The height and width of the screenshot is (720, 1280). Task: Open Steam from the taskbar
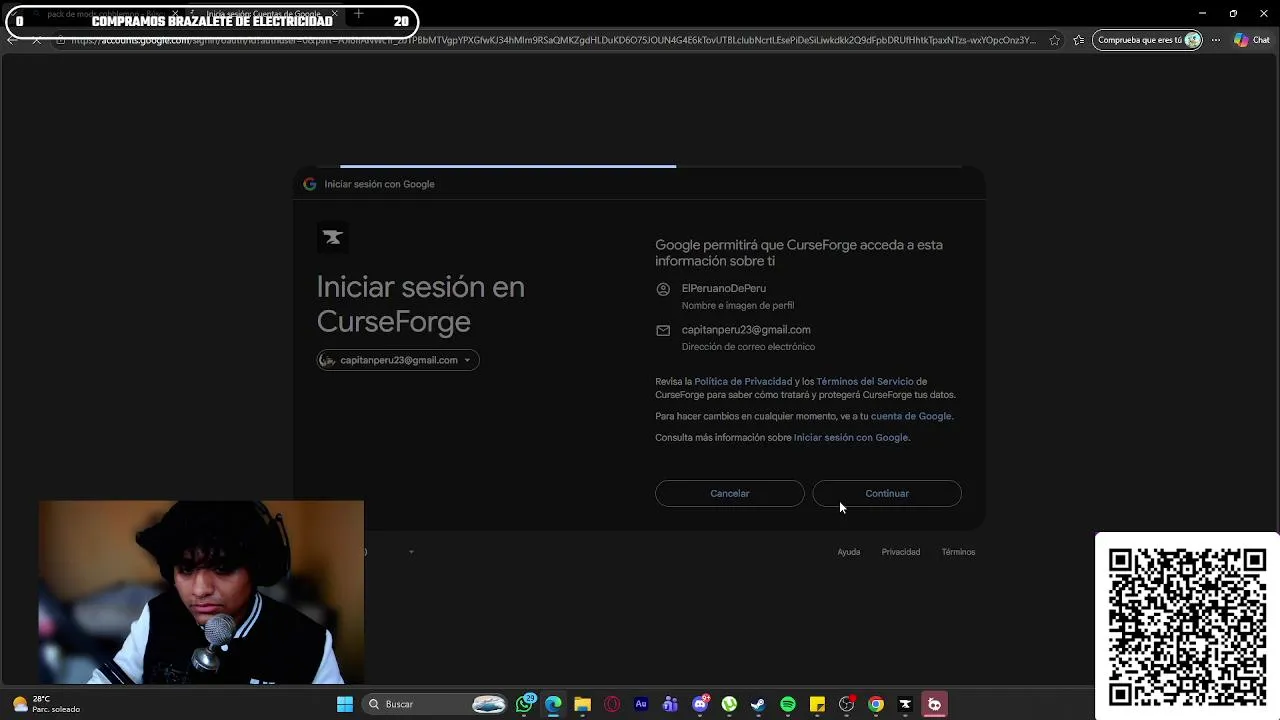coord(758,704)
